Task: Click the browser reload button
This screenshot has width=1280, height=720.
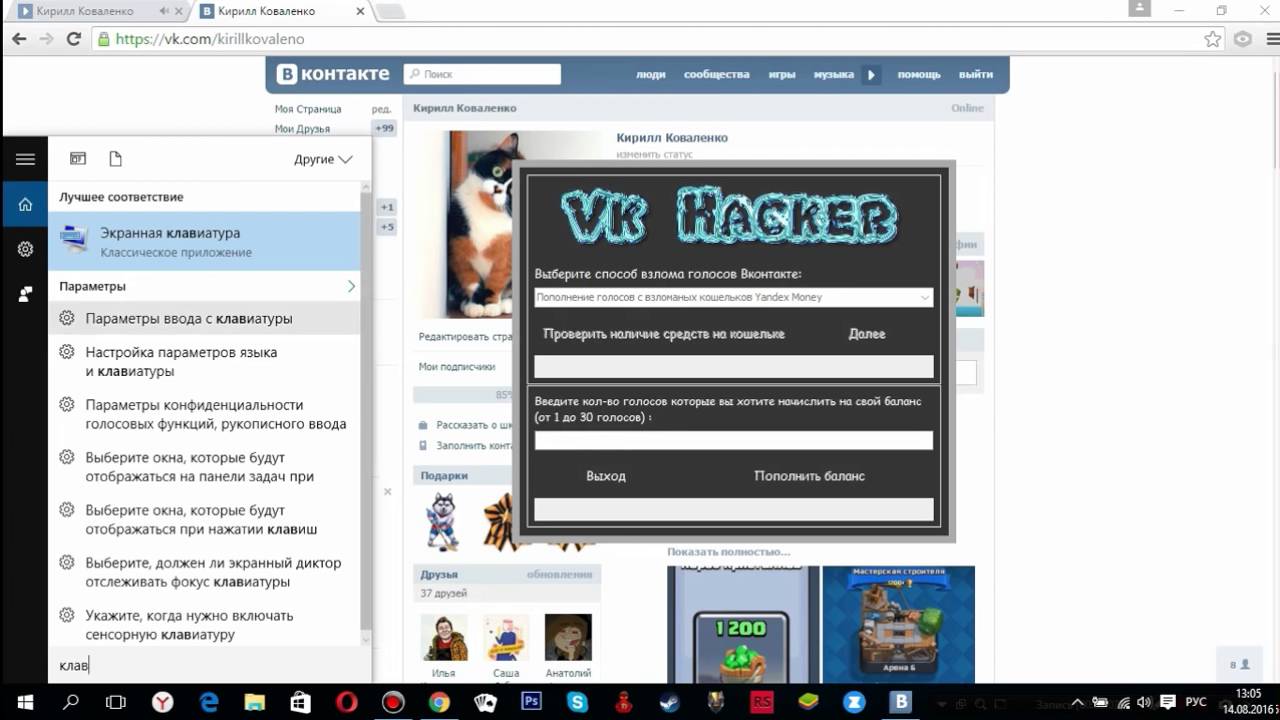Action: pyautogui.click(x=73, y=39)
